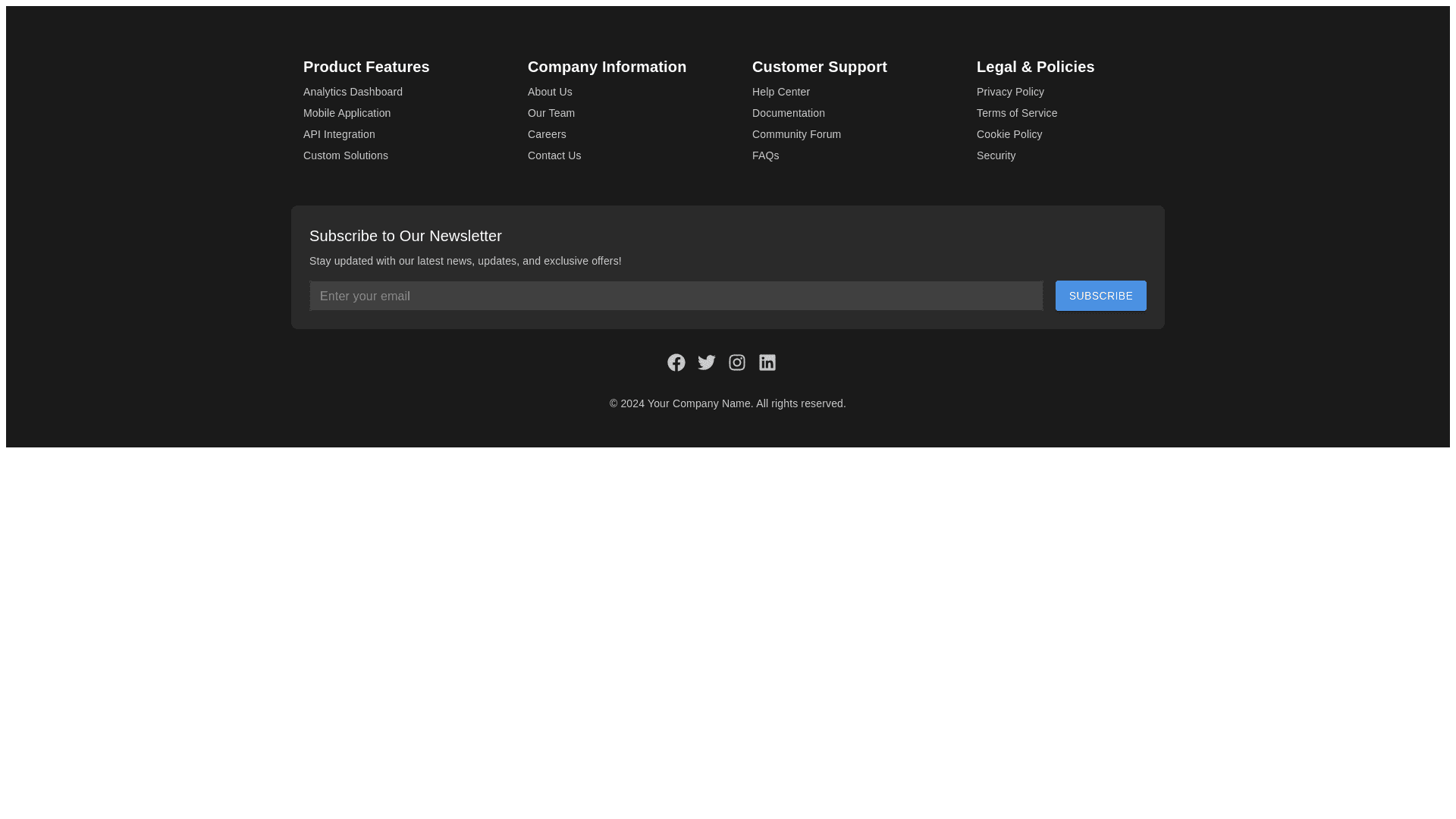Open the Privacy Policy link

pos(1010,92)
